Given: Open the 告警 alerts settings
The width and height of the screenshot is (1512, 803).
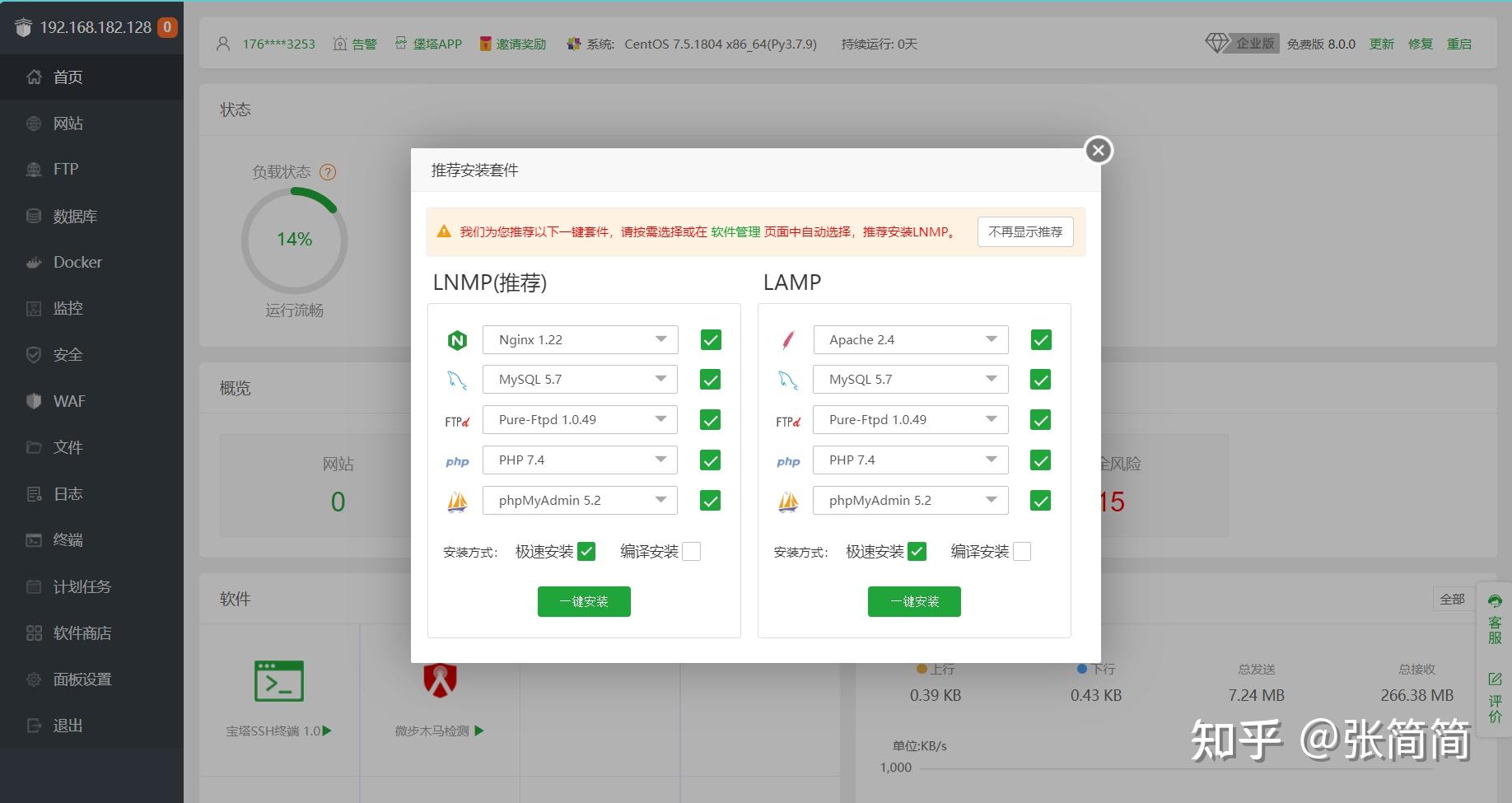Looking at the screenshot, I should [x=365, y=44].
